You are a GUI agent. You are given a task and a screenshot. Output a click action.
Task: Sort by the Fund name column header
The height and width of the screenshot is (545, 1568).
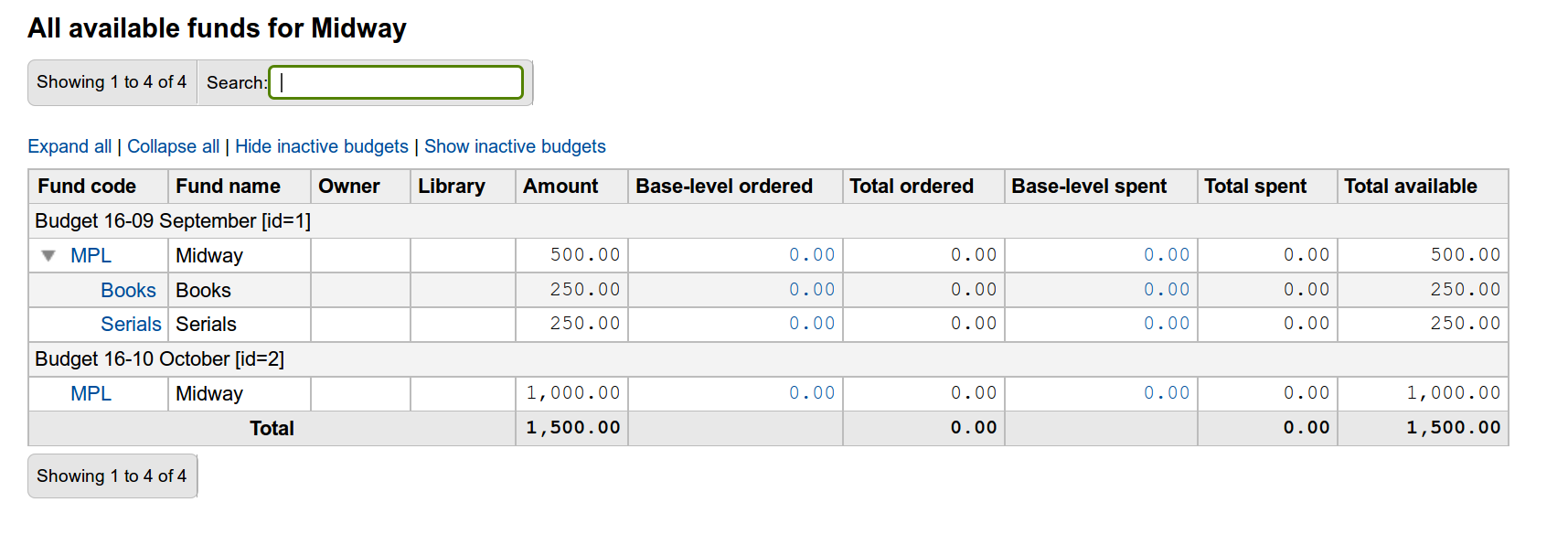pos(228,187)
